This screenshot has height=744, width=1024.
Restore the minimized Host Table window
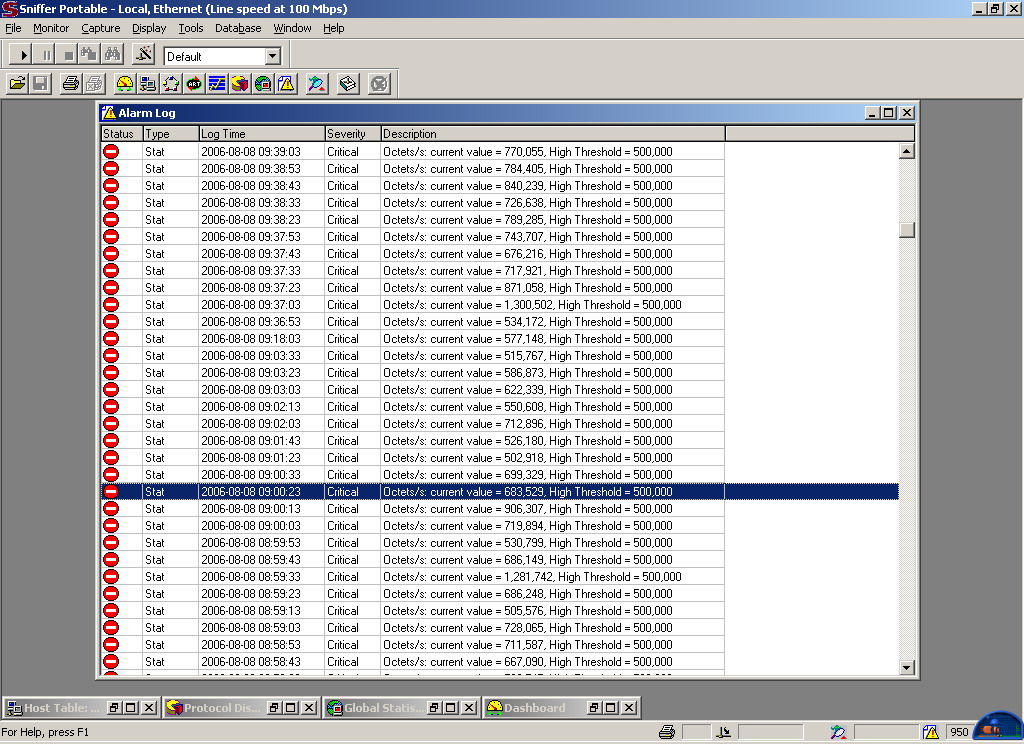coord(114,708)
